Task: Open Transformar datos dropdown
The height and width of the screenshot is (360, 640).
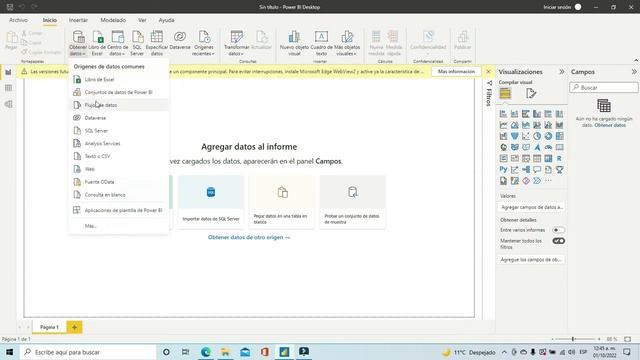Action: [237, 43]
